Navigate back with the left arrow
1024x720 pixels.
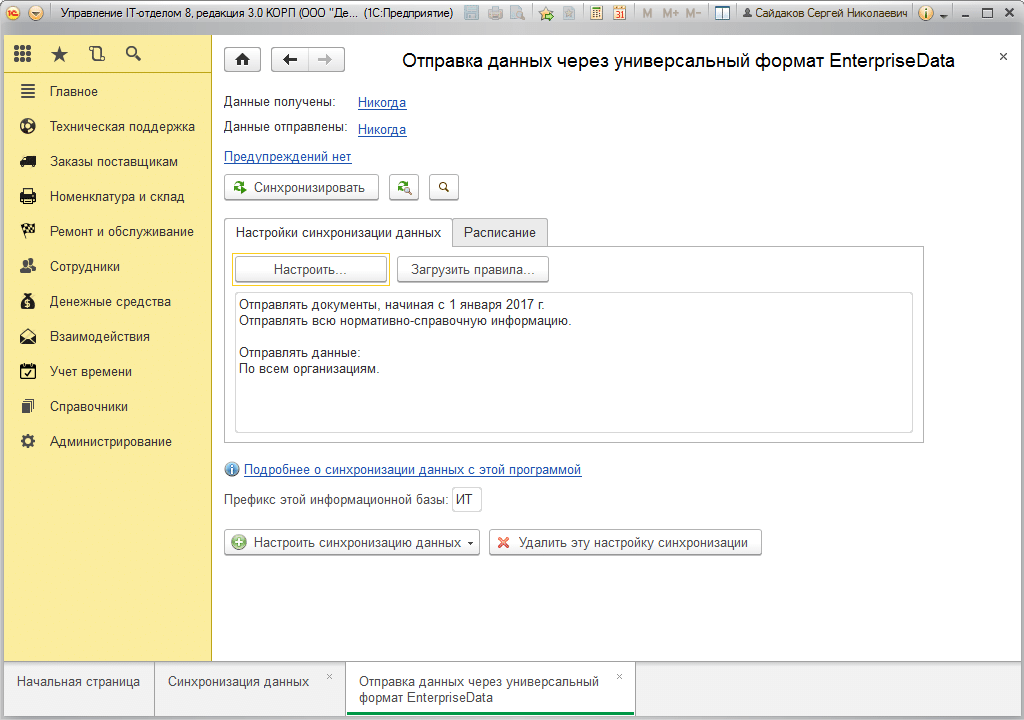289,59
